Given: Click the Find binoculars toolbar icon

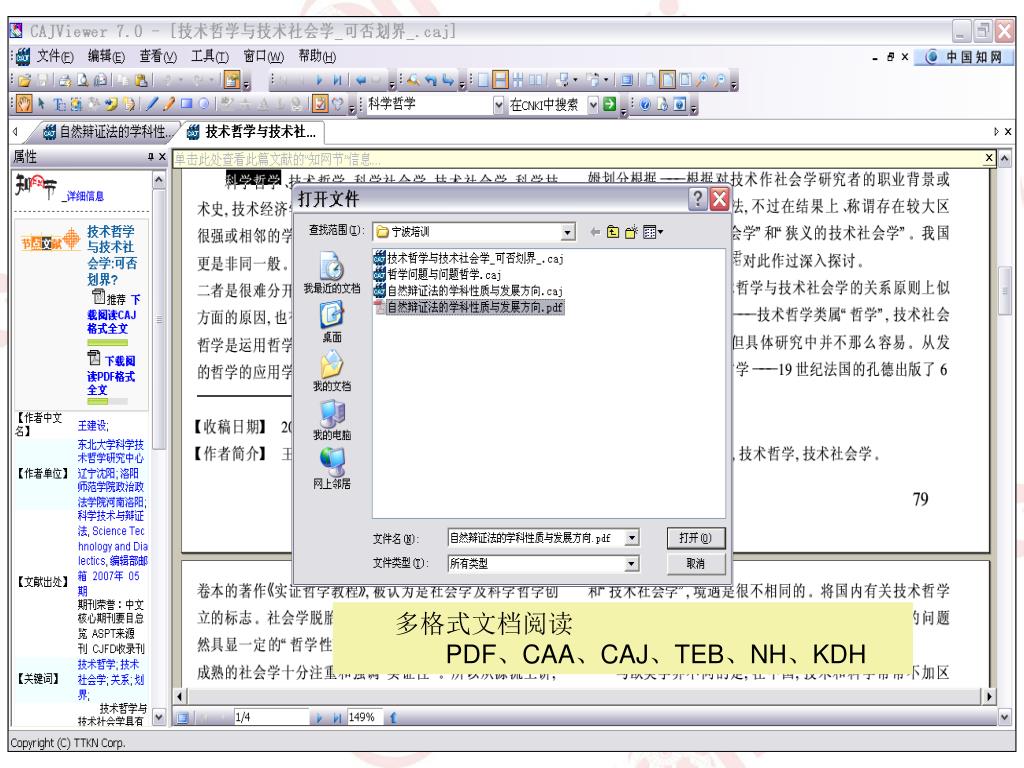Looking at the screenshot, I should (x=413, y=80).
